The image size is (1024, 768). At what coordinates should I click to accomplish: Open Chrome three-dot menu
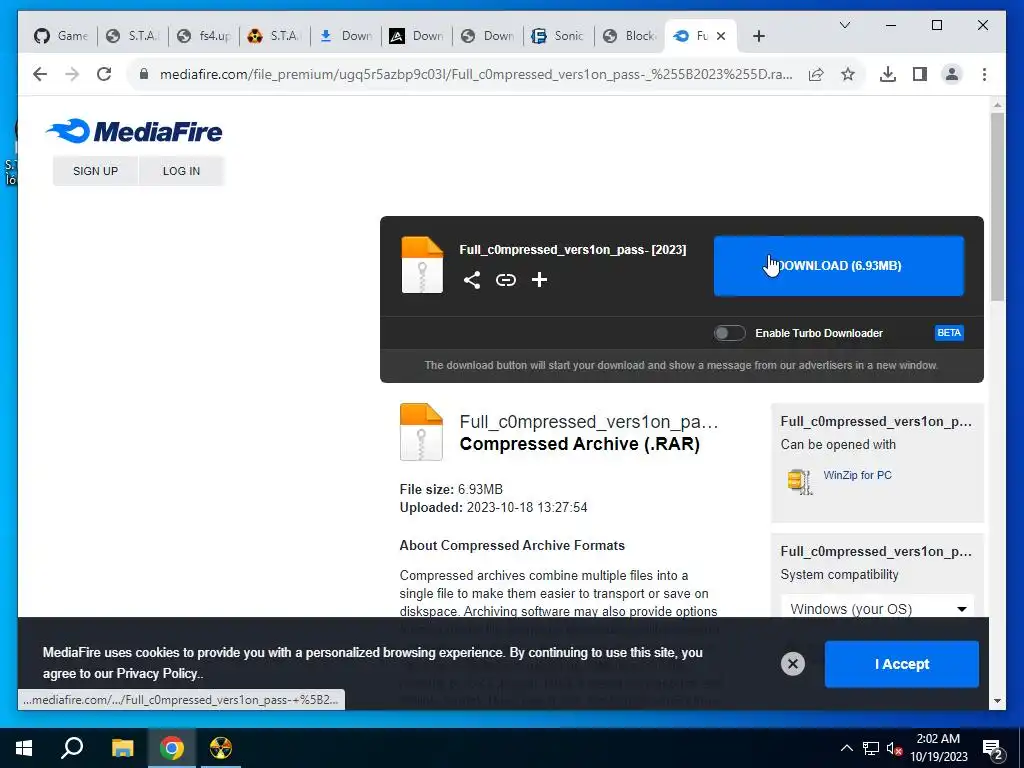tap(984, 74)
